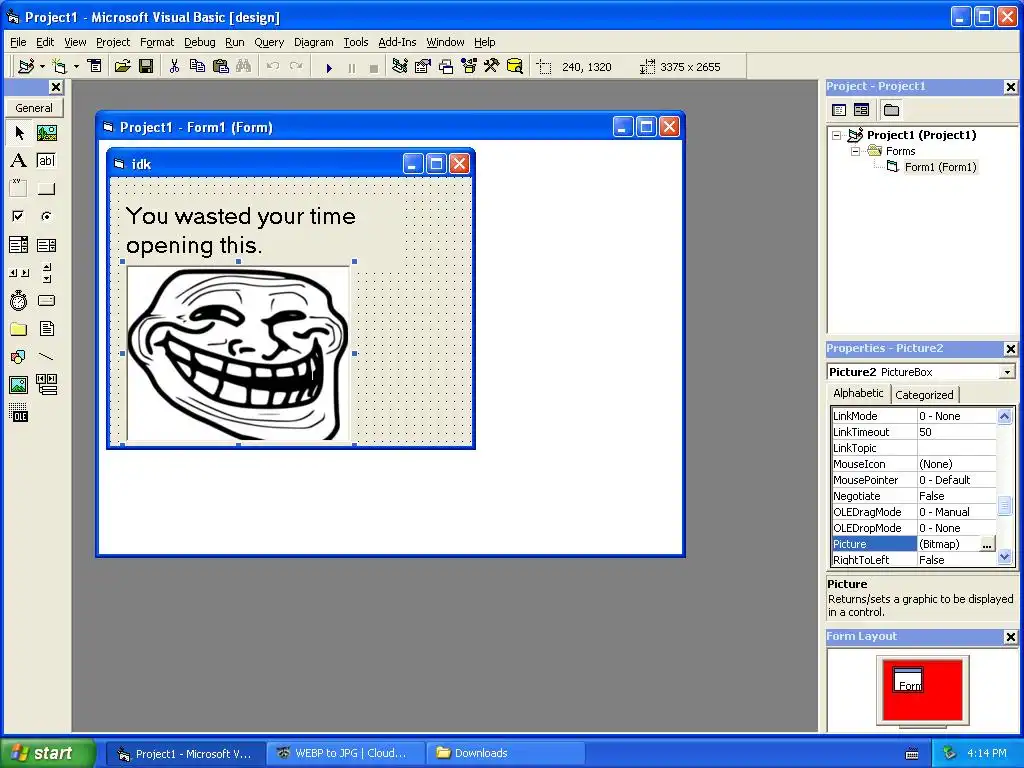Click the Menu Editor toolbar icon
Image resolution: width=1024 pixels, height=768 pixels.
(95, 67)
